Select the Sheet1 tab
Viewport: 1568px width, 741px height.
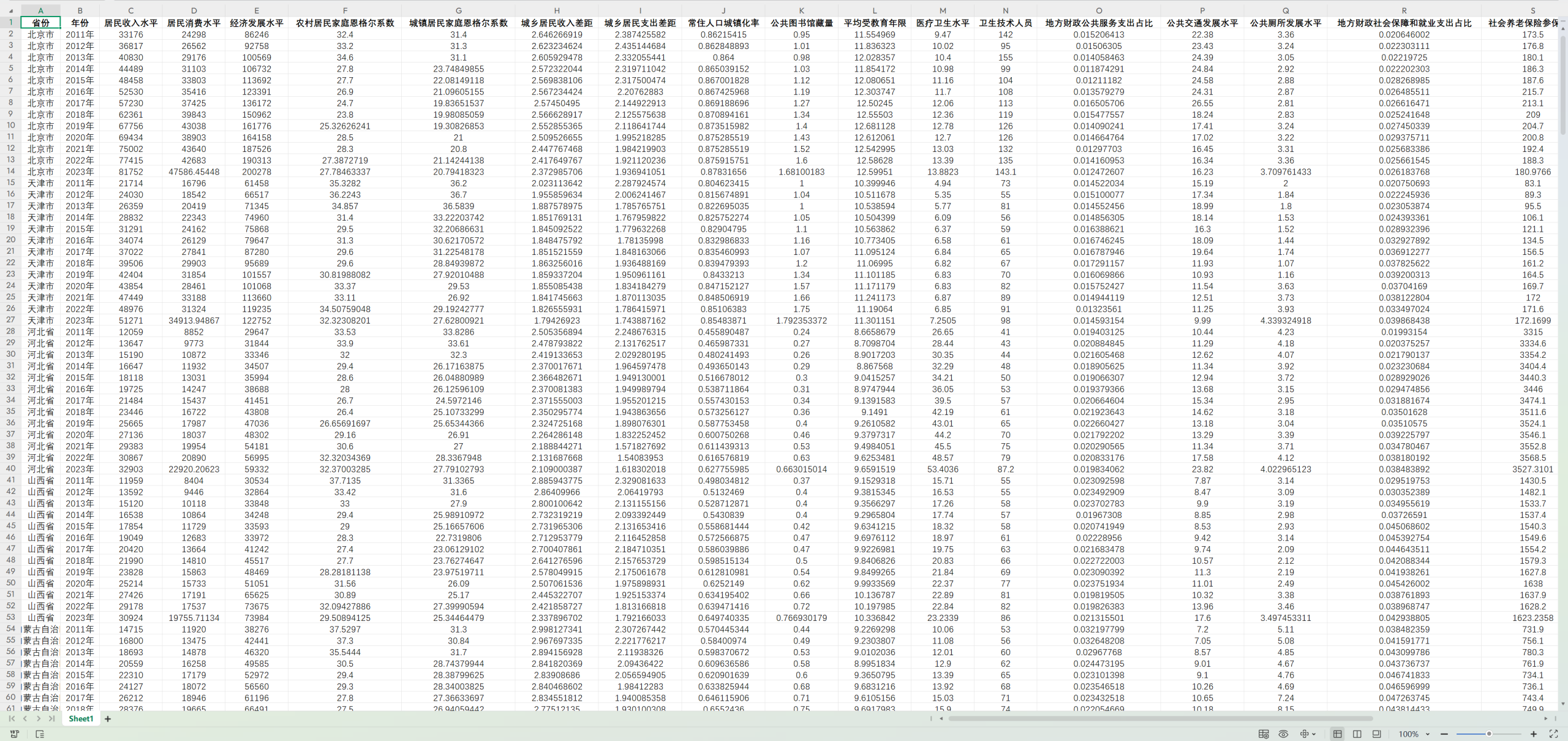point(81,719)
